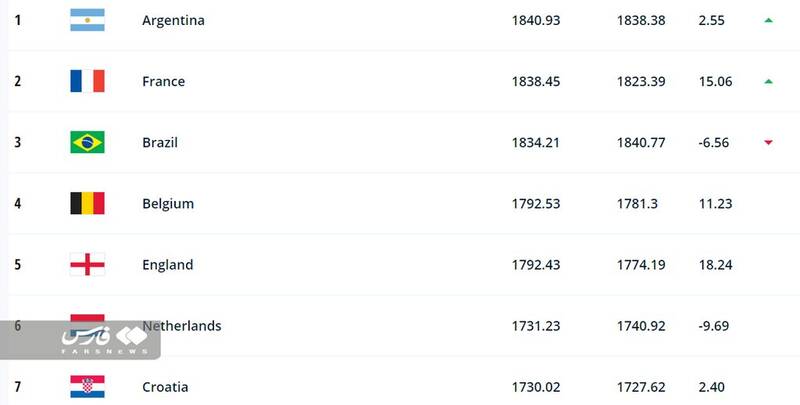Click England's points change 18.24
Image resolution: width=800 pixels, height=405 pixels.
716,265
